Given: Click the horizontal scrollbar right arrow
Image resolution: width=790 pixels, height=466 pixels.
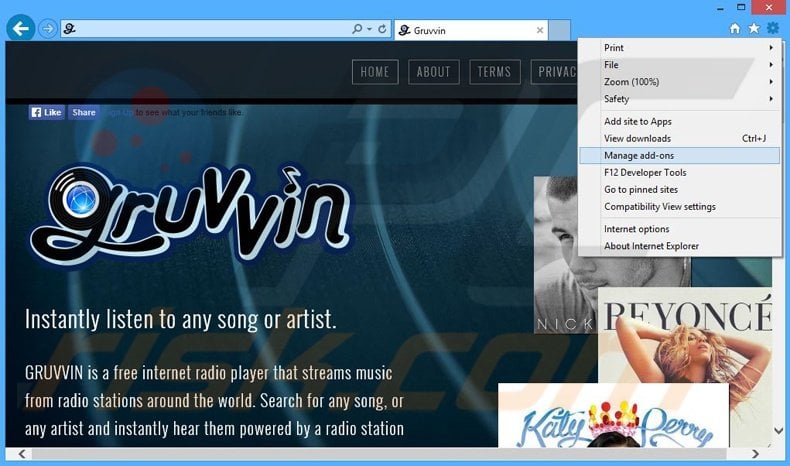Looking at the screenshot, I should tap(755, 454).
